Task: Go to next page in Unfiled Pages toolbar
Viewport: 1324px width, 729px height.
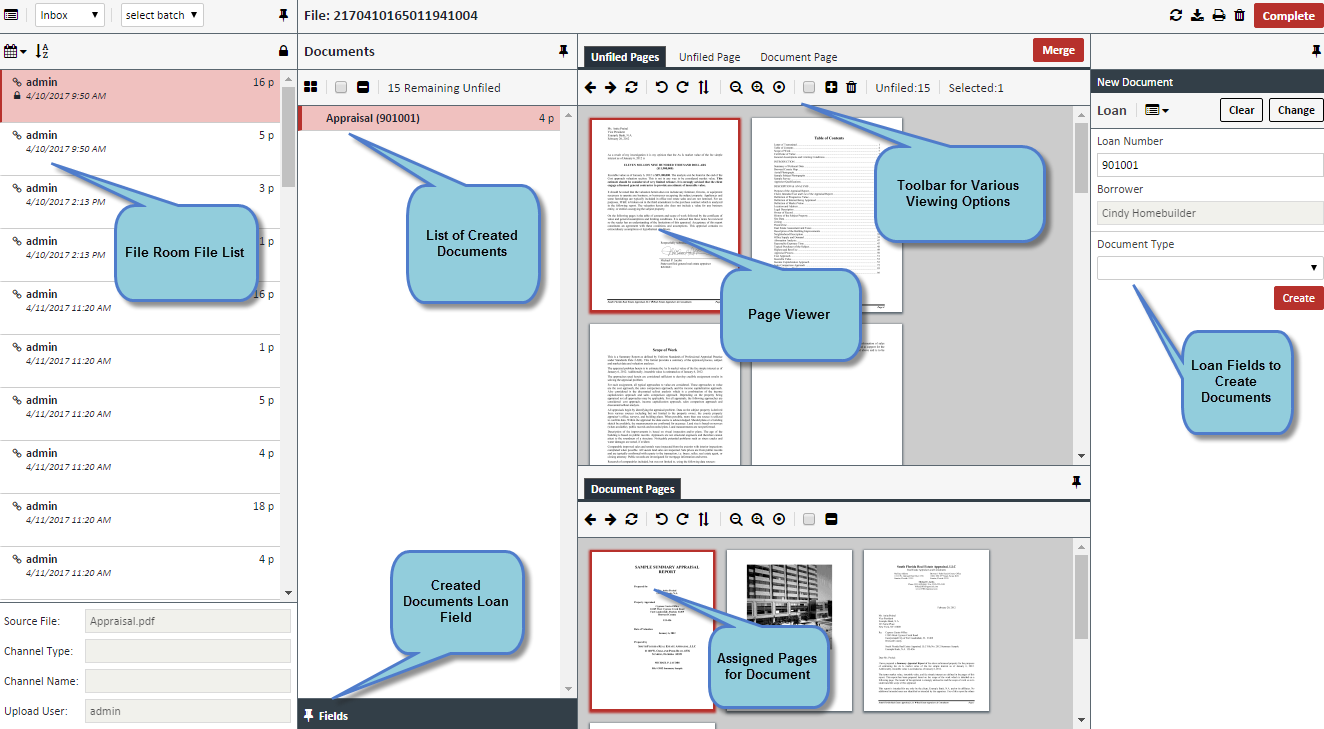Action: 610,88
